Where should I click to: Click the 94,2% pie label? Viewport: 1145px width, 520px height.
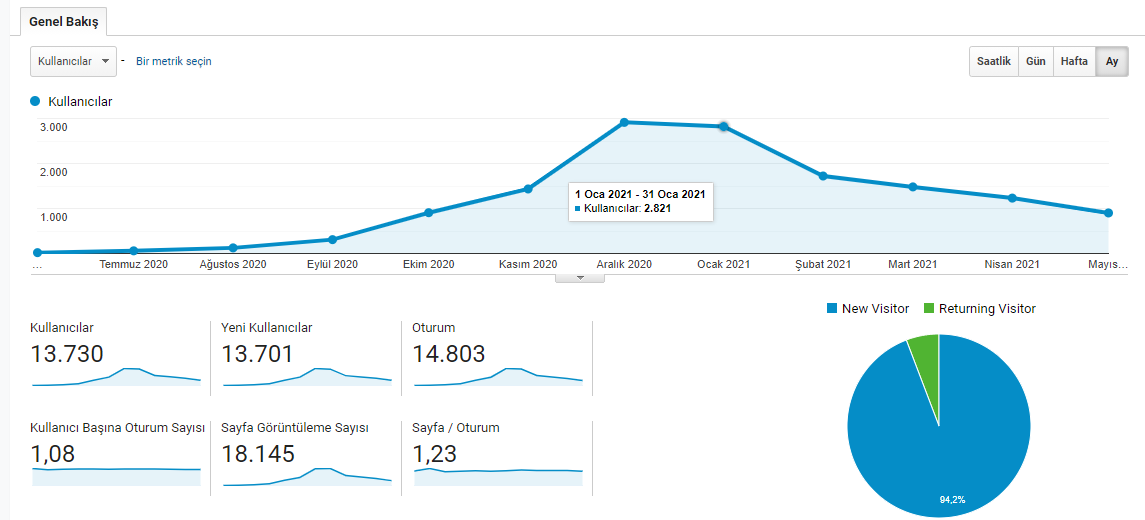pyautogui.click(x=952, y=500)
